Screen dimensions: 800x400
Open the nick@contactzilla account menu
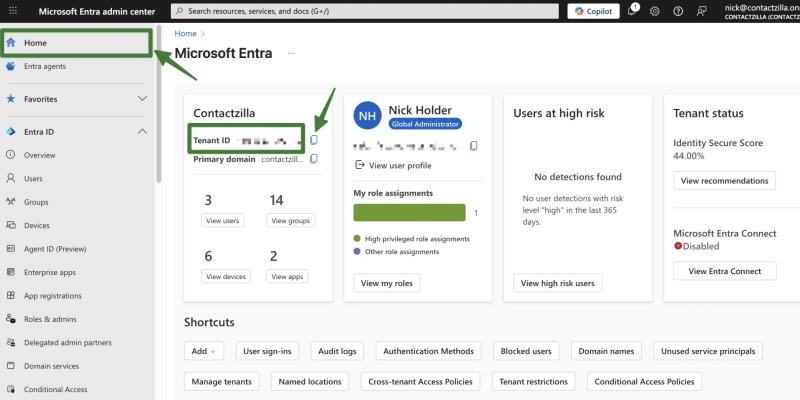(x=762, y=11)
